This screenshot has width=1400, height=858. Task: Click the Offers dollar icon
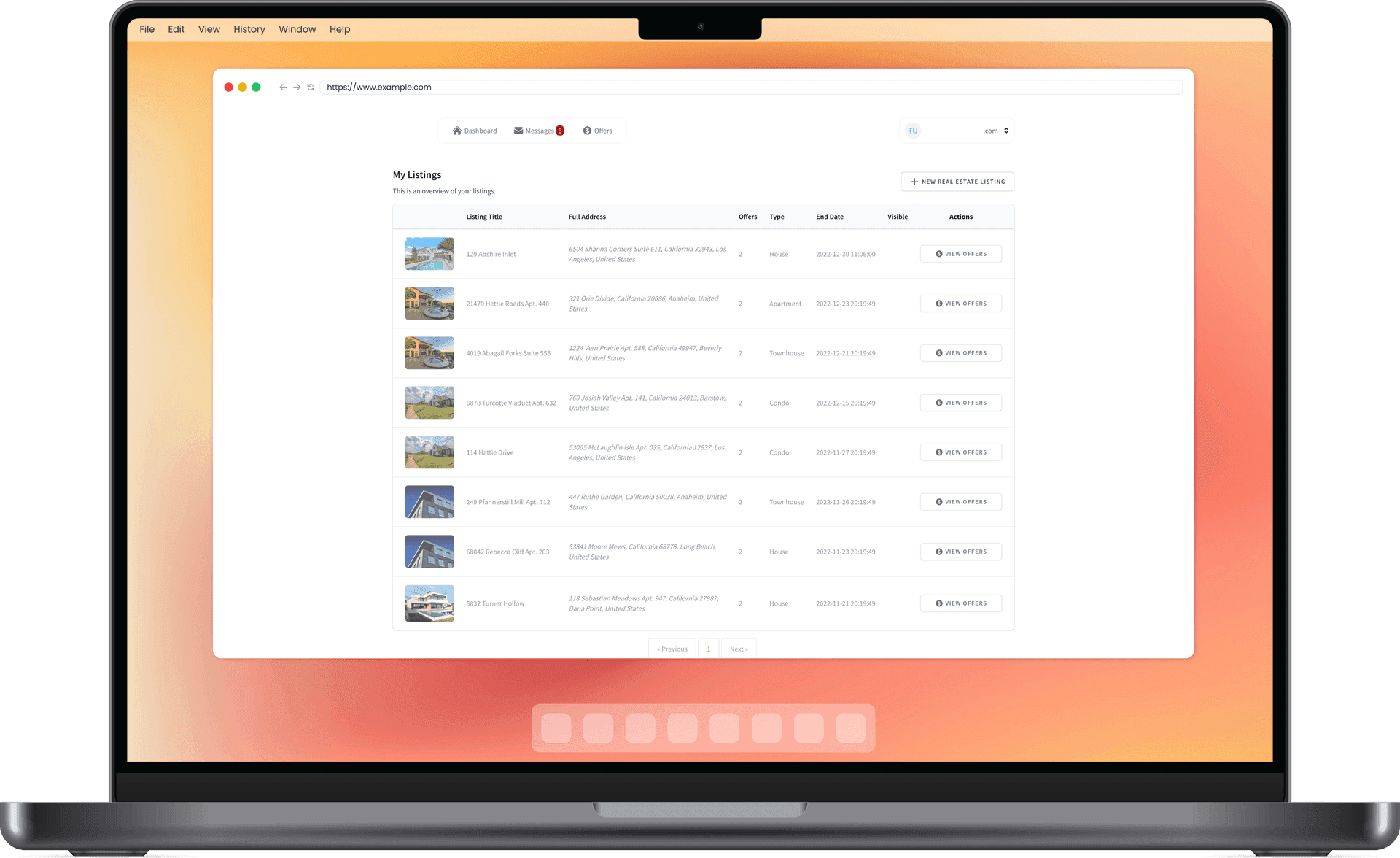pyautogui.click(x=587, y=131)
